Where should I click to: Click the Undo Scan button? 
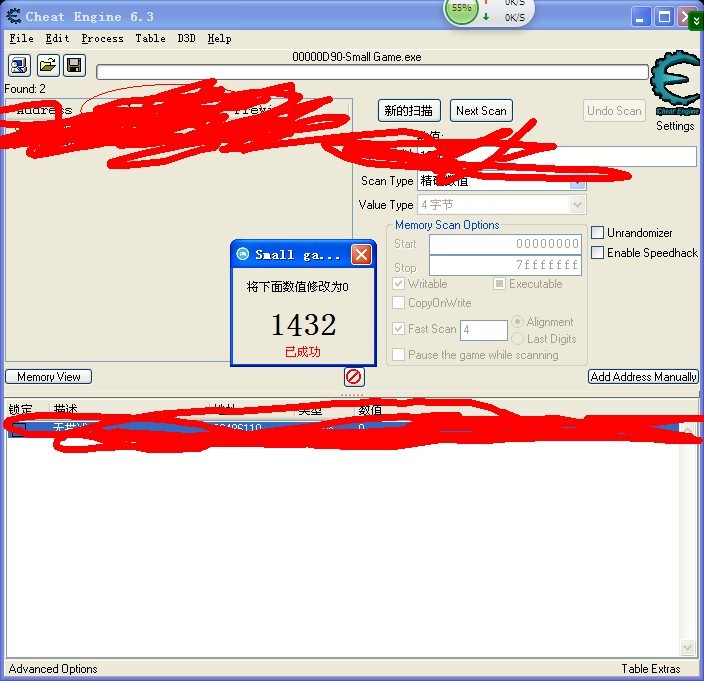point(614,111)
